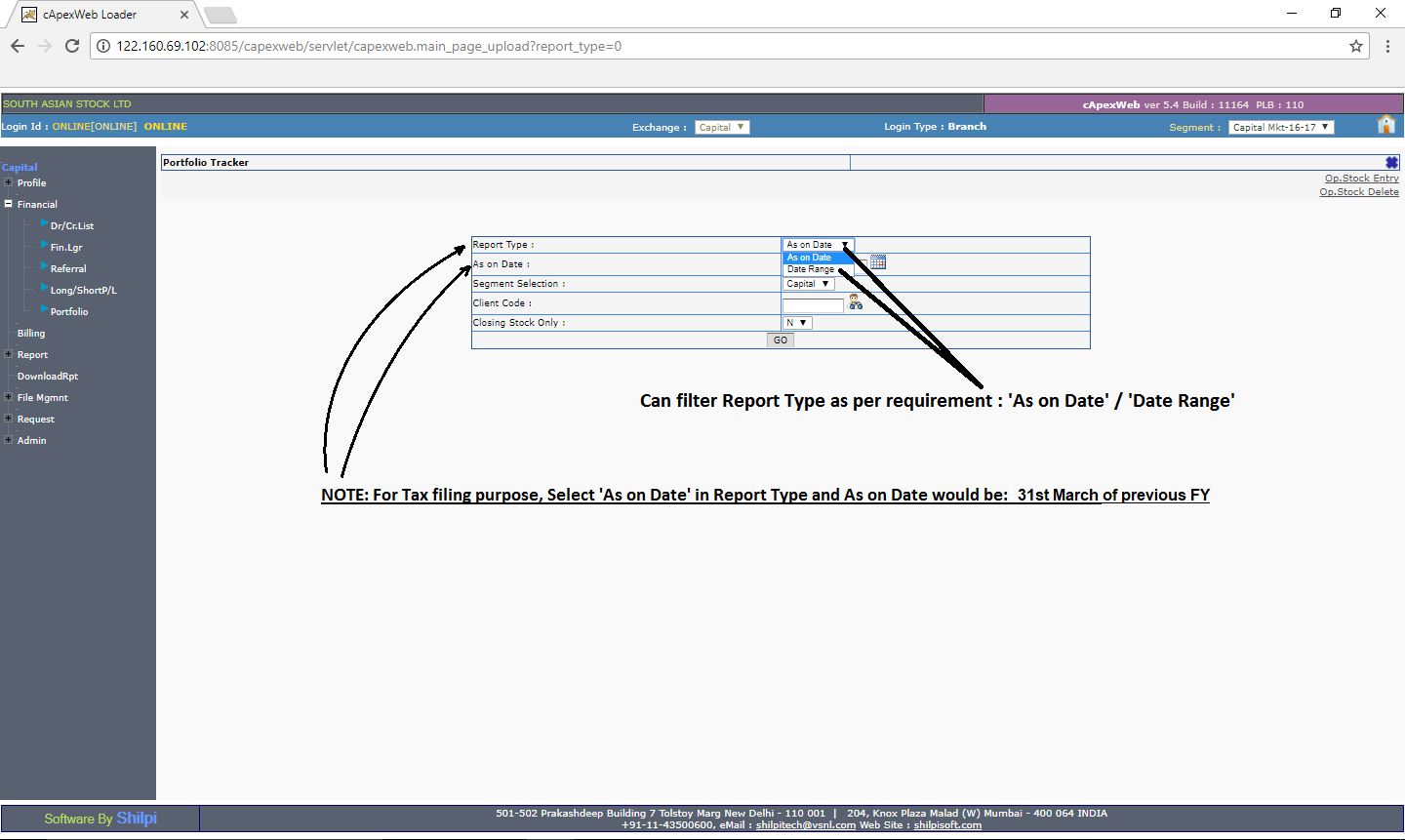
Task: Open the Report Type dropdown
Action: click(x=819, y=245)
